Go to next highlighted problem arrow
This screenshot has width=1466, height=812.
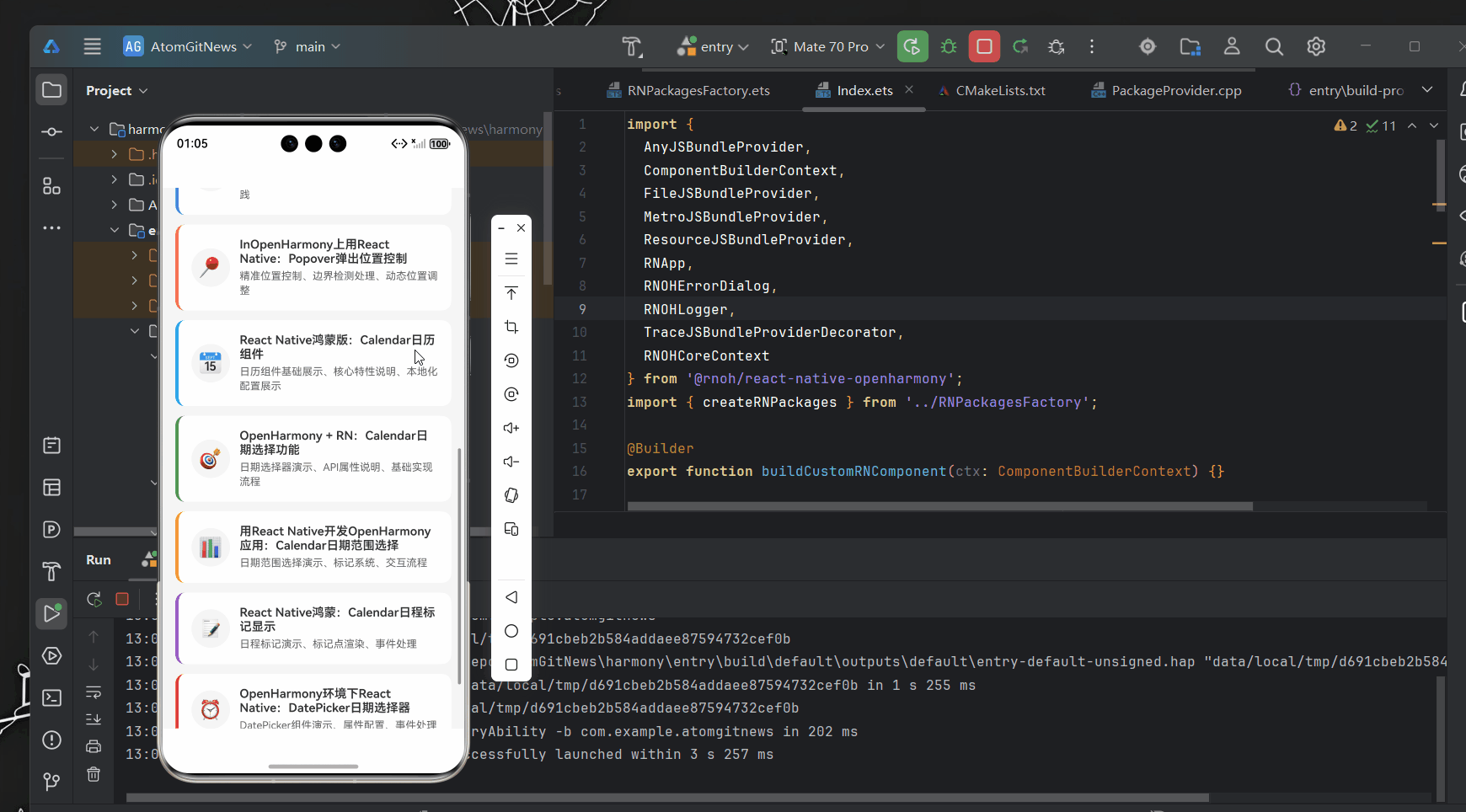point(1434,126)
